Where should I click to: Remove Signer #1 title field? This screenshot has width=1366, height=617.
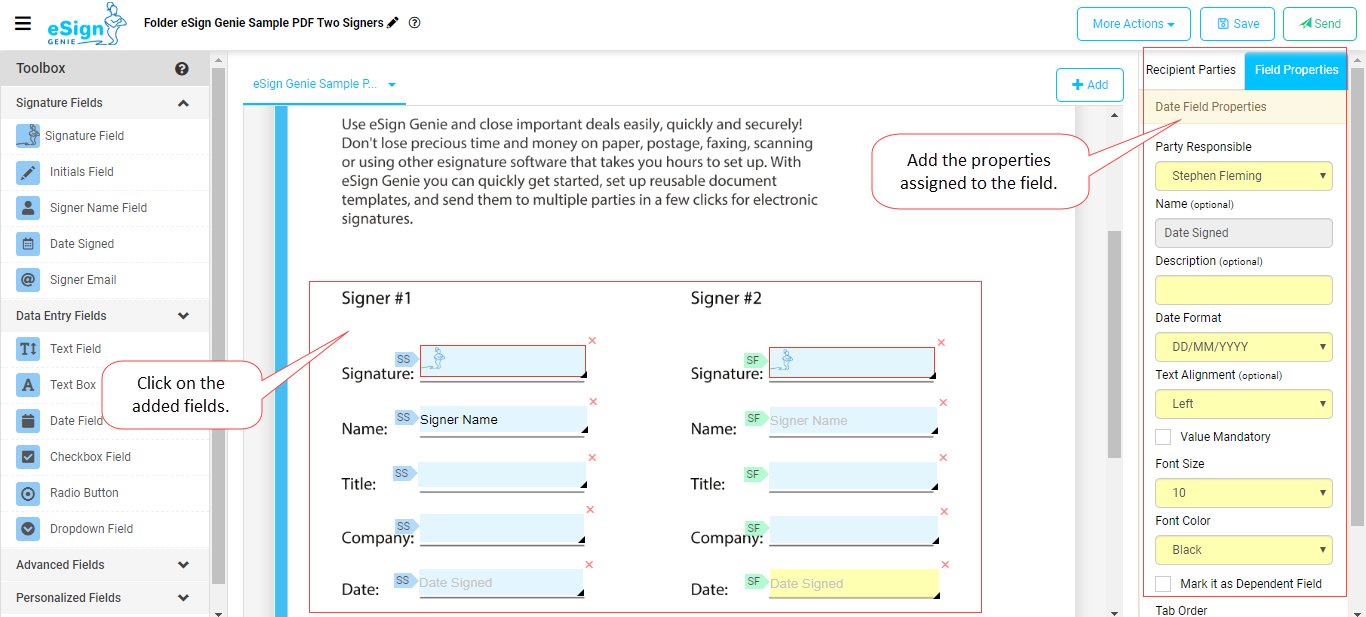(x=592, y=458)
